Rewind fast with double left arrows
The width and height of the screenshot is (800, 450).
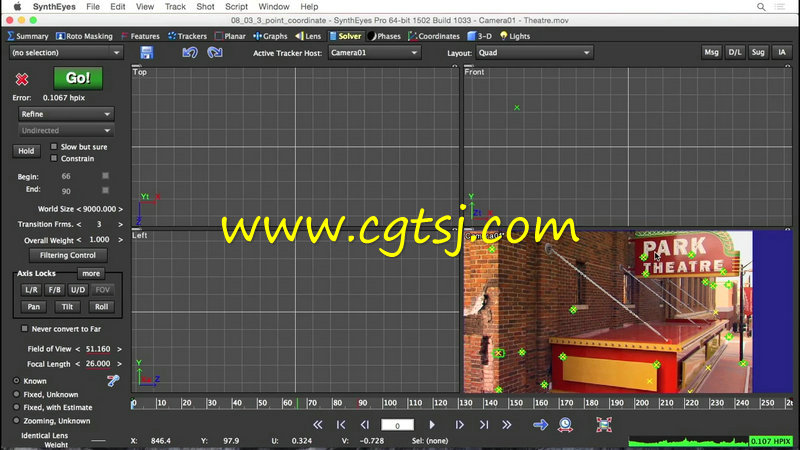(317, 424)
